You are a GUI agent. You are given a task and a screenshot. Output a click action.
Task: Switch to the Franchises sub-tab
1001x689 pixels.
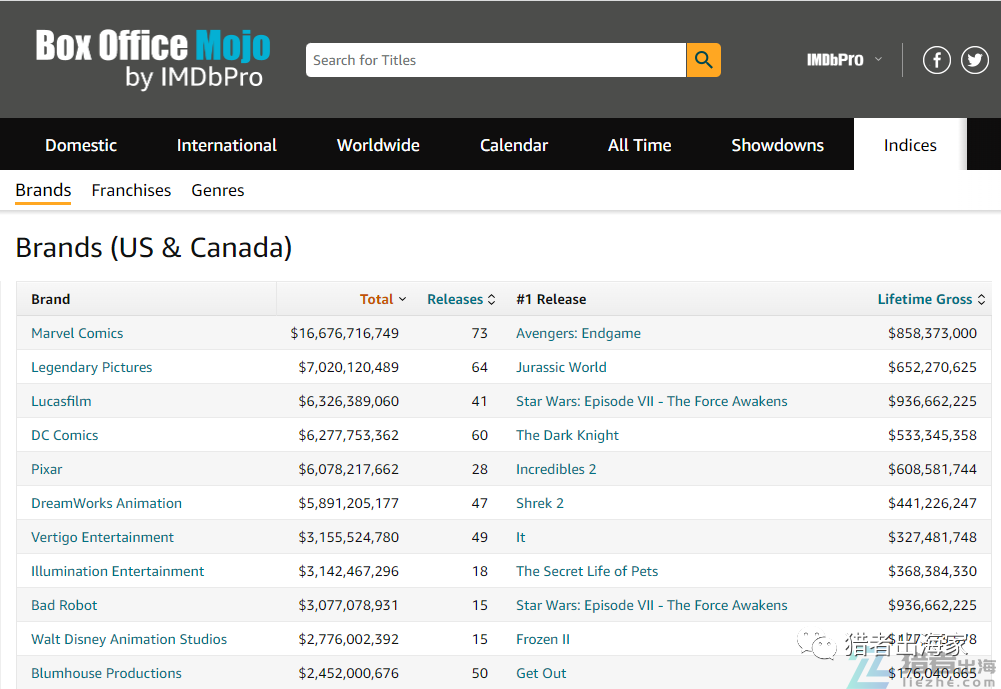point(131,190)
